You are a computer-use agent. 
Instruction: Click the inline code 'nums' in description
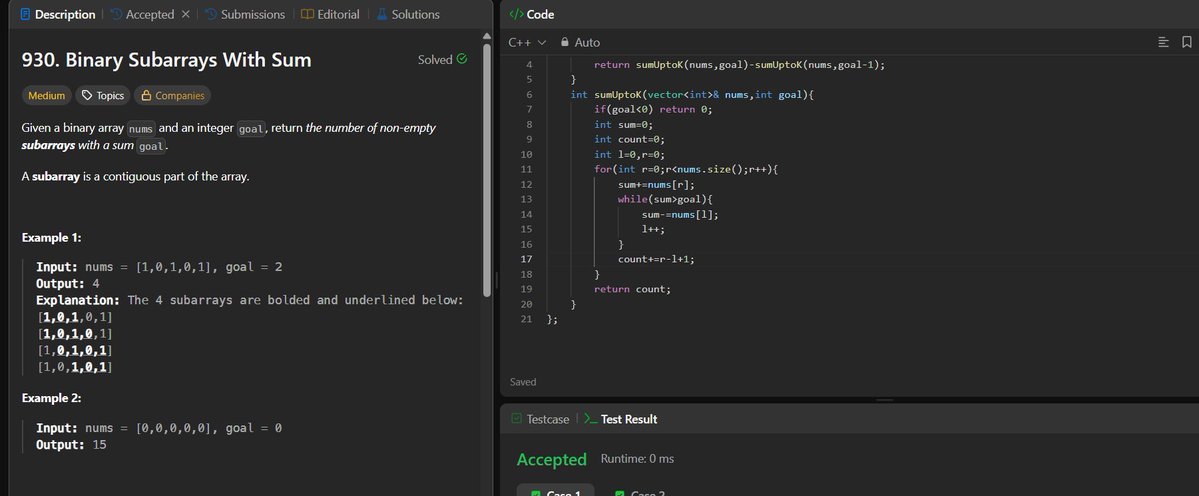(x=141, y=128)
